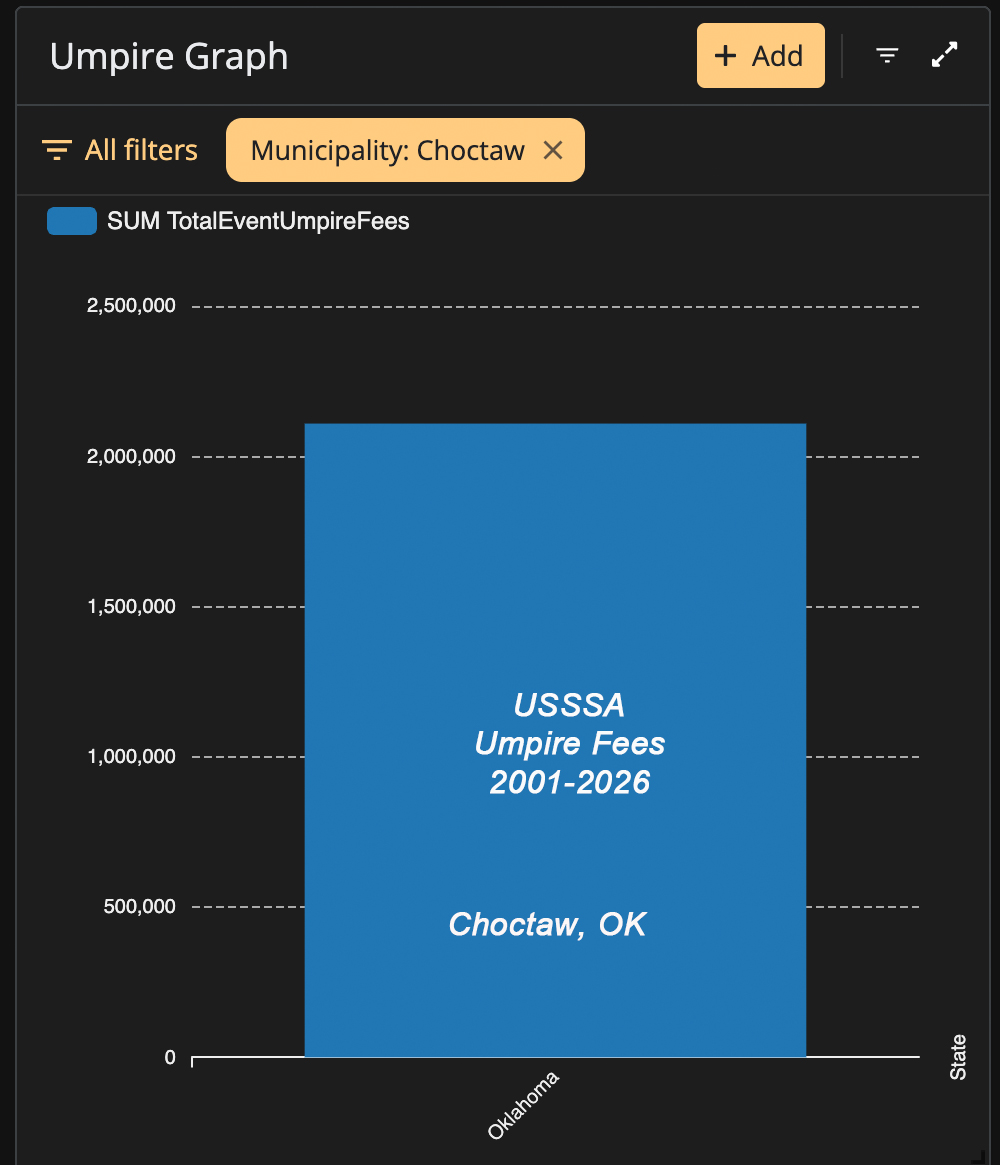Viewport: 1000px width, 1165px height.
Task: Click the All filters lines icon
Action: 56,150
